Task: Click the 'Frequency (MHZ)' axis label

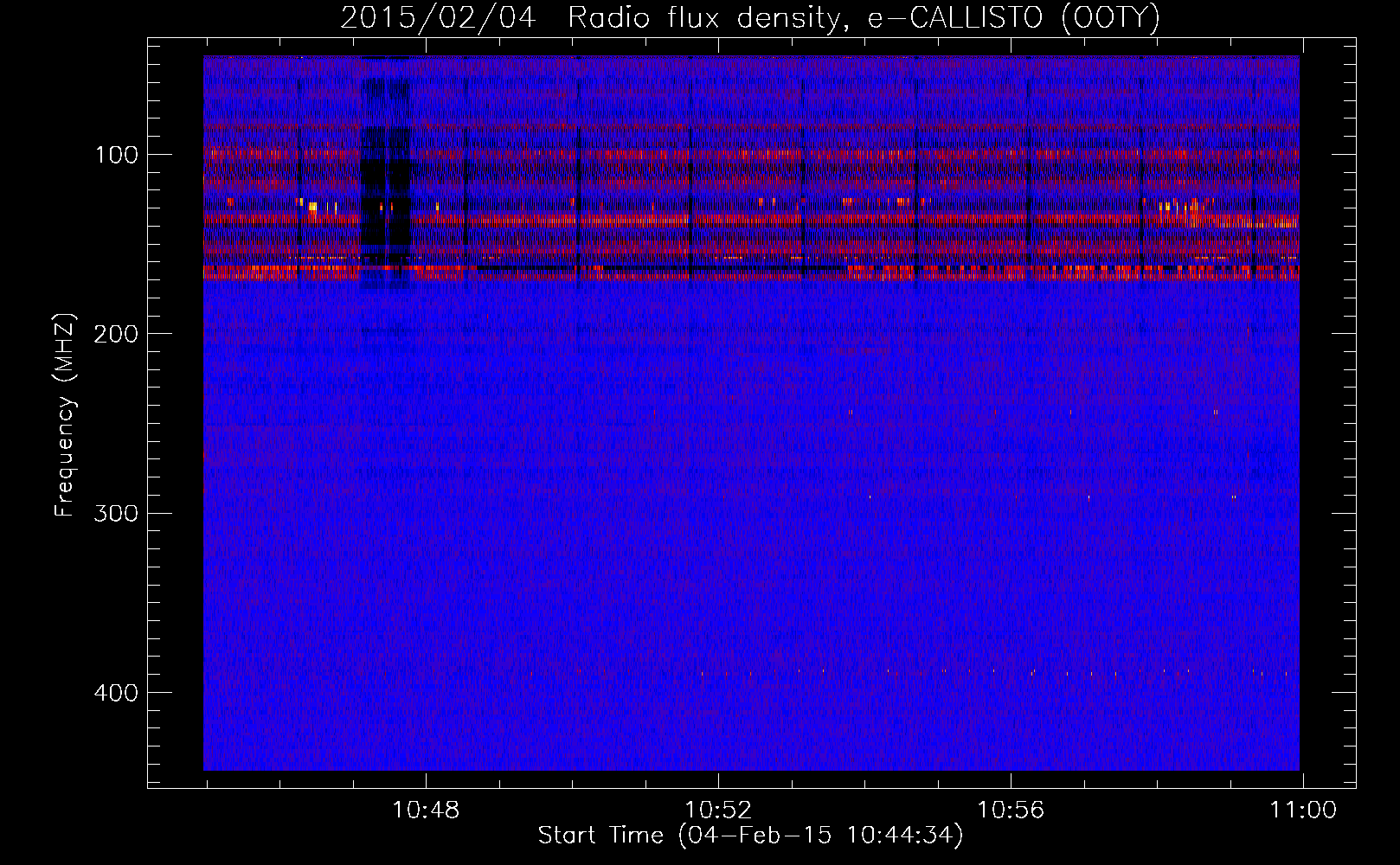Action: 65,414
